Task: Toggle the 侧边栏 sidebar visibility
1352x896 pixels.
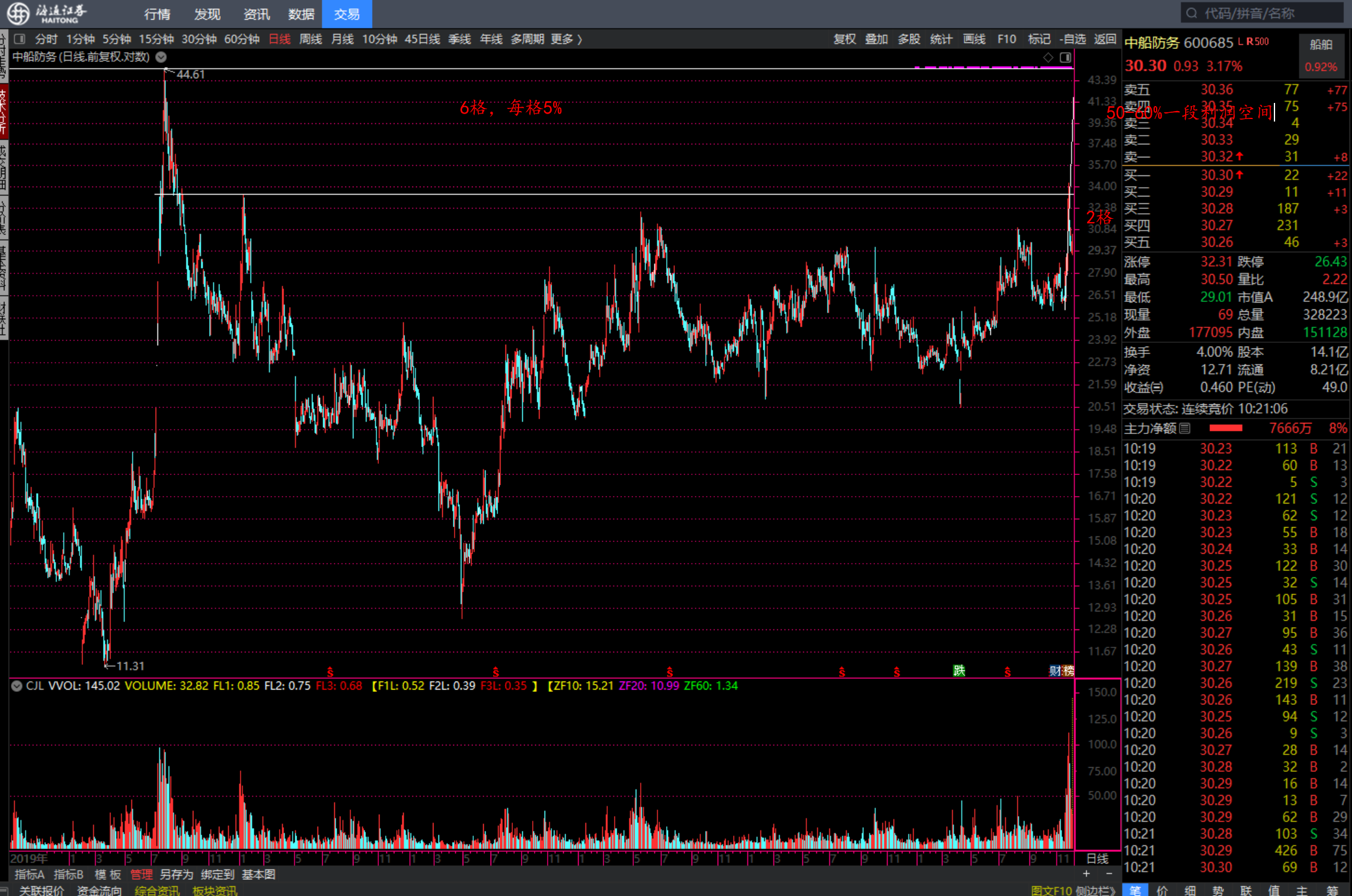Action: click(1095, 890)
